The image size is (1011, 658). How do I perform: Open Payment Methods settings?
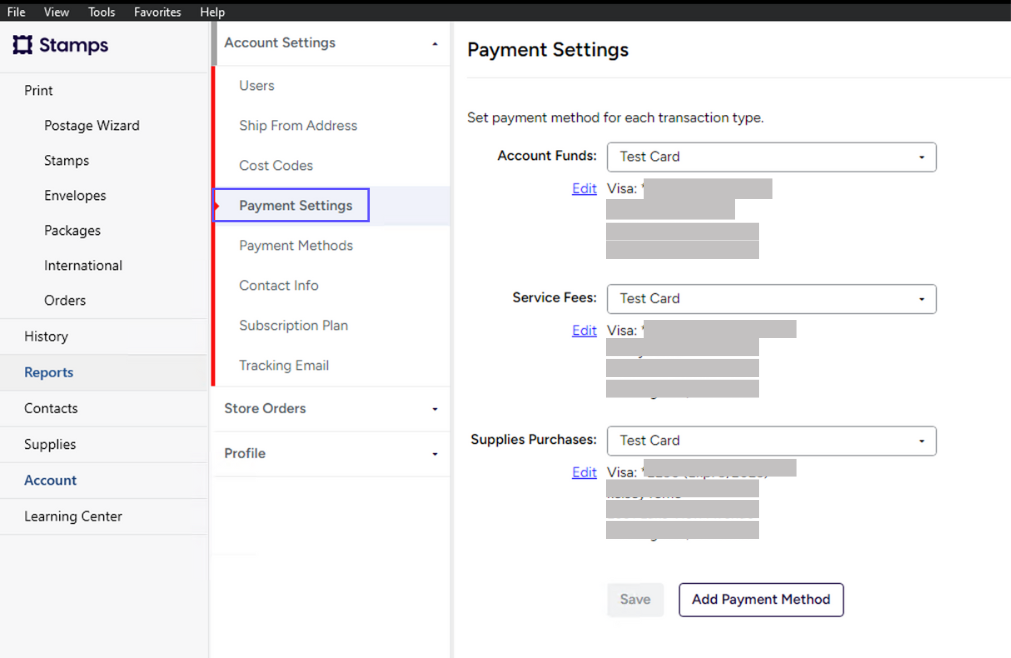click(x=296, y=246)
